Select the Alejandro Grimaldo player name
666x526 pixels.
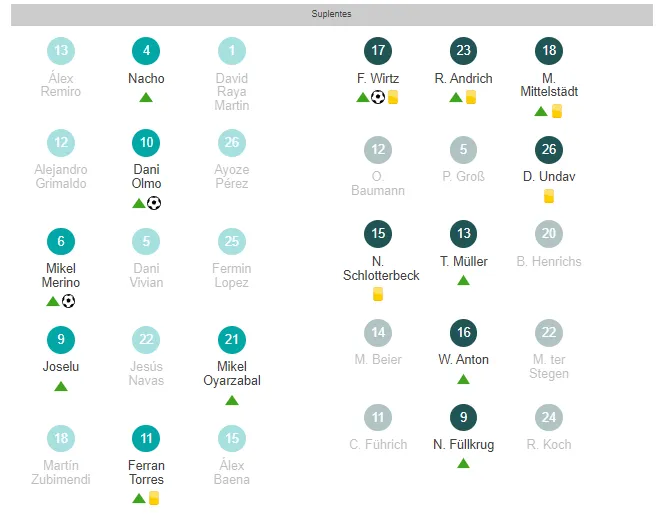tap(61, 177)
